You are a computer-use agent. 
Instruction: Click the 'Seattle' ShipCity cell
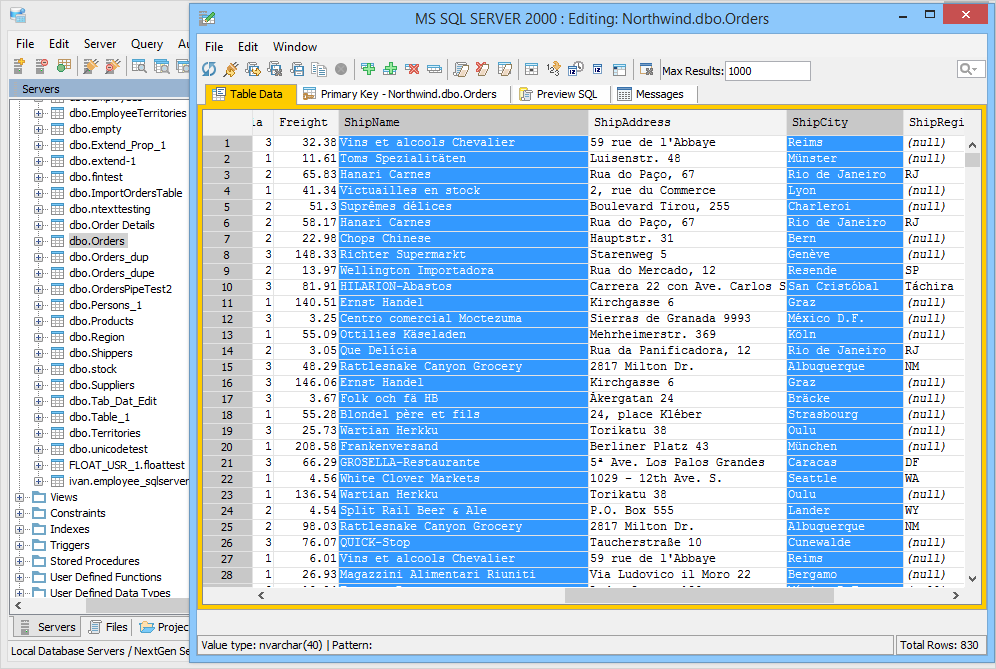click(845, 478)
